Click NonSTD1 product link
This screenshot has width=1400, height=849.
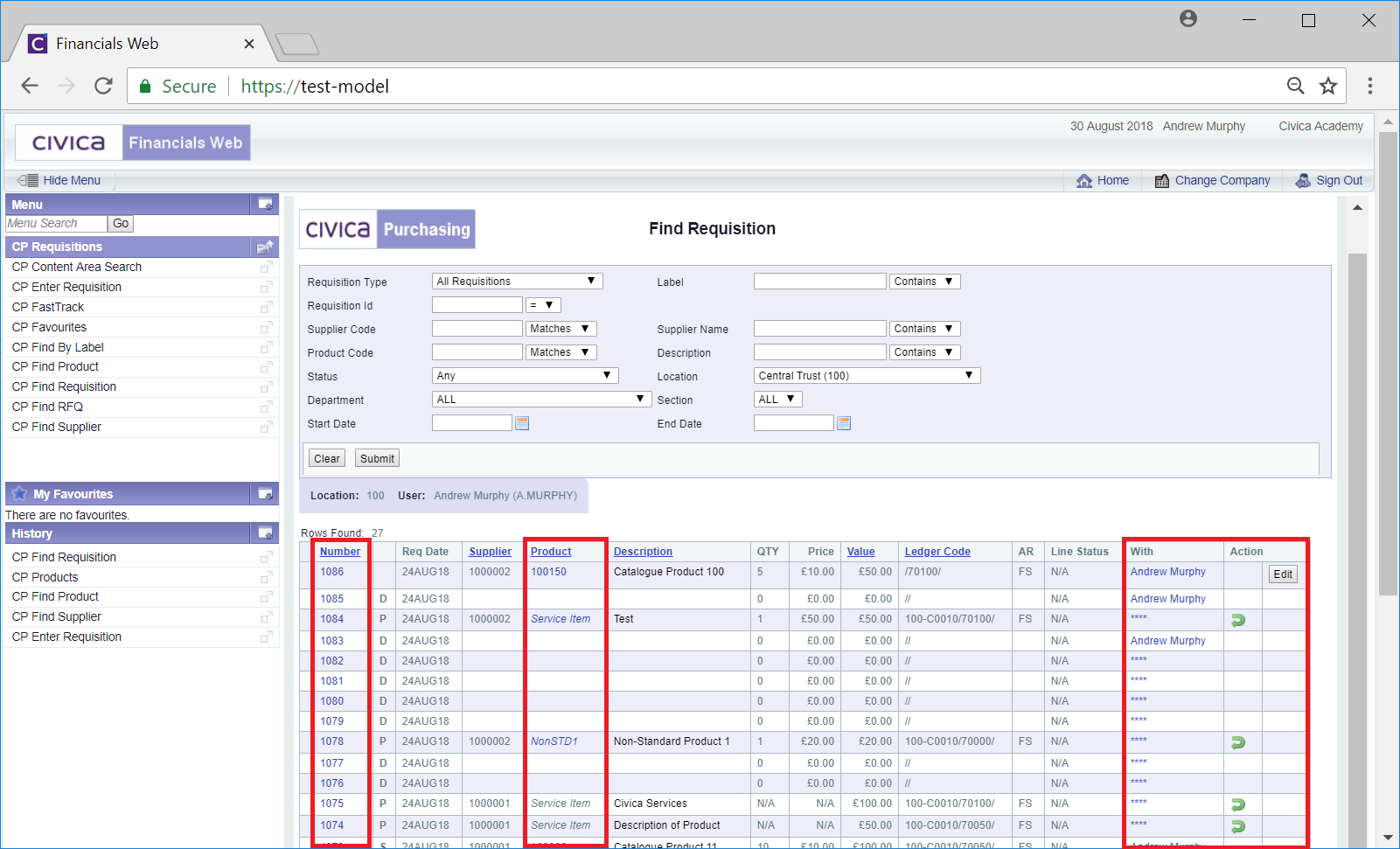pyautogui.click(x=554, y=741)
